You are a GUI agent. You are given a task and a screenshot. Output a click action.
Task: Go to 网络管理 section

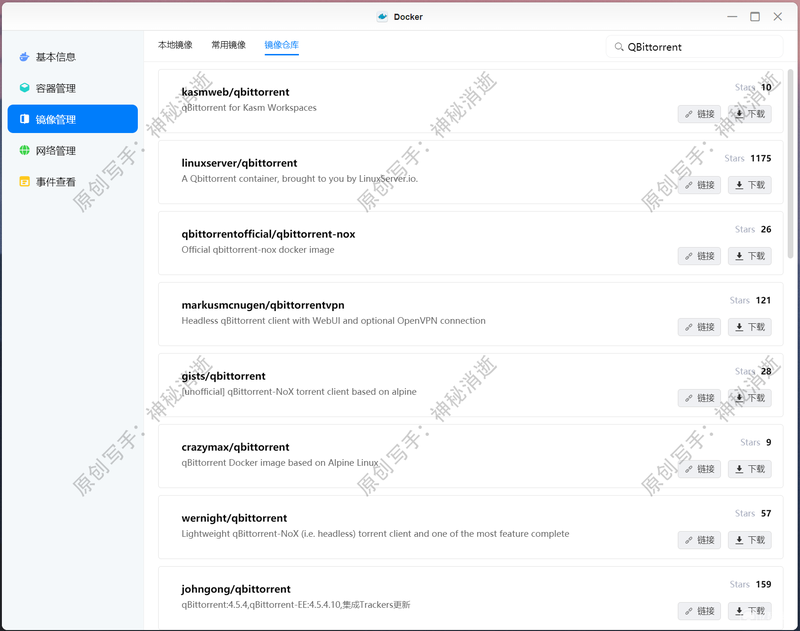click(72, 150)
